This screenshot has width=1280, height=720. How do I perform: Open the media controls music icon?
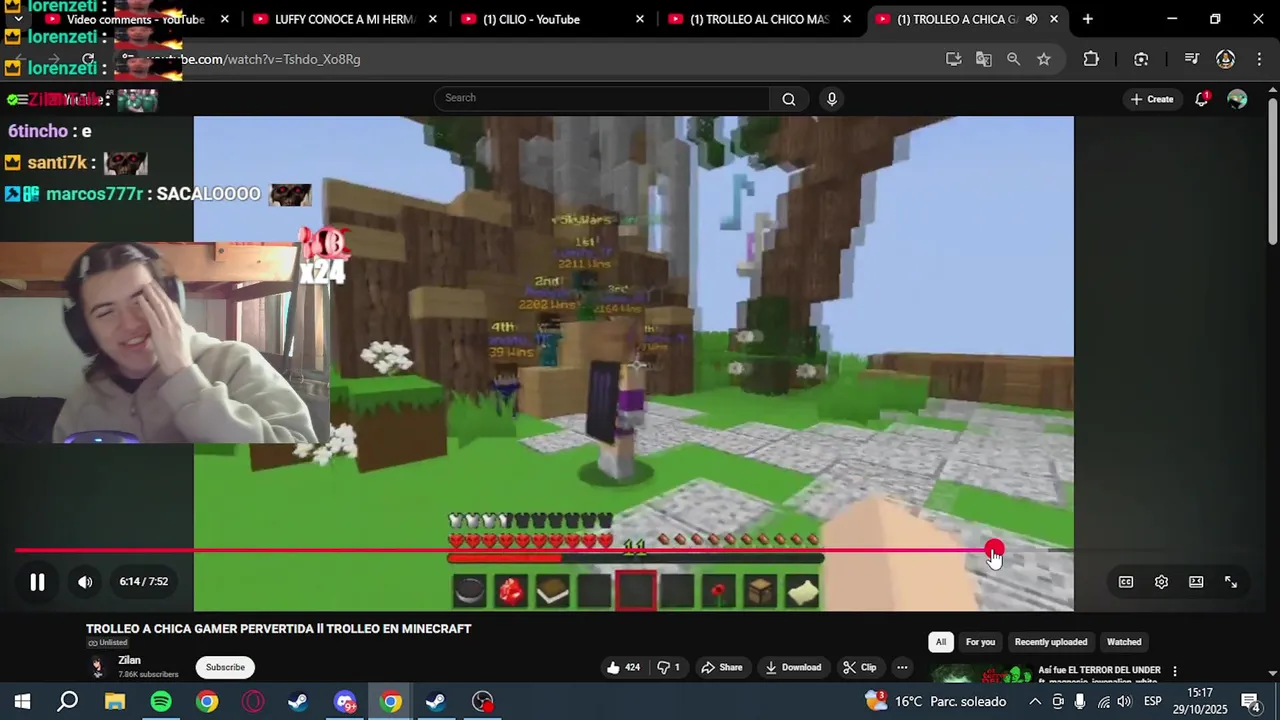pyautogui.click(x=1191, y=59)
